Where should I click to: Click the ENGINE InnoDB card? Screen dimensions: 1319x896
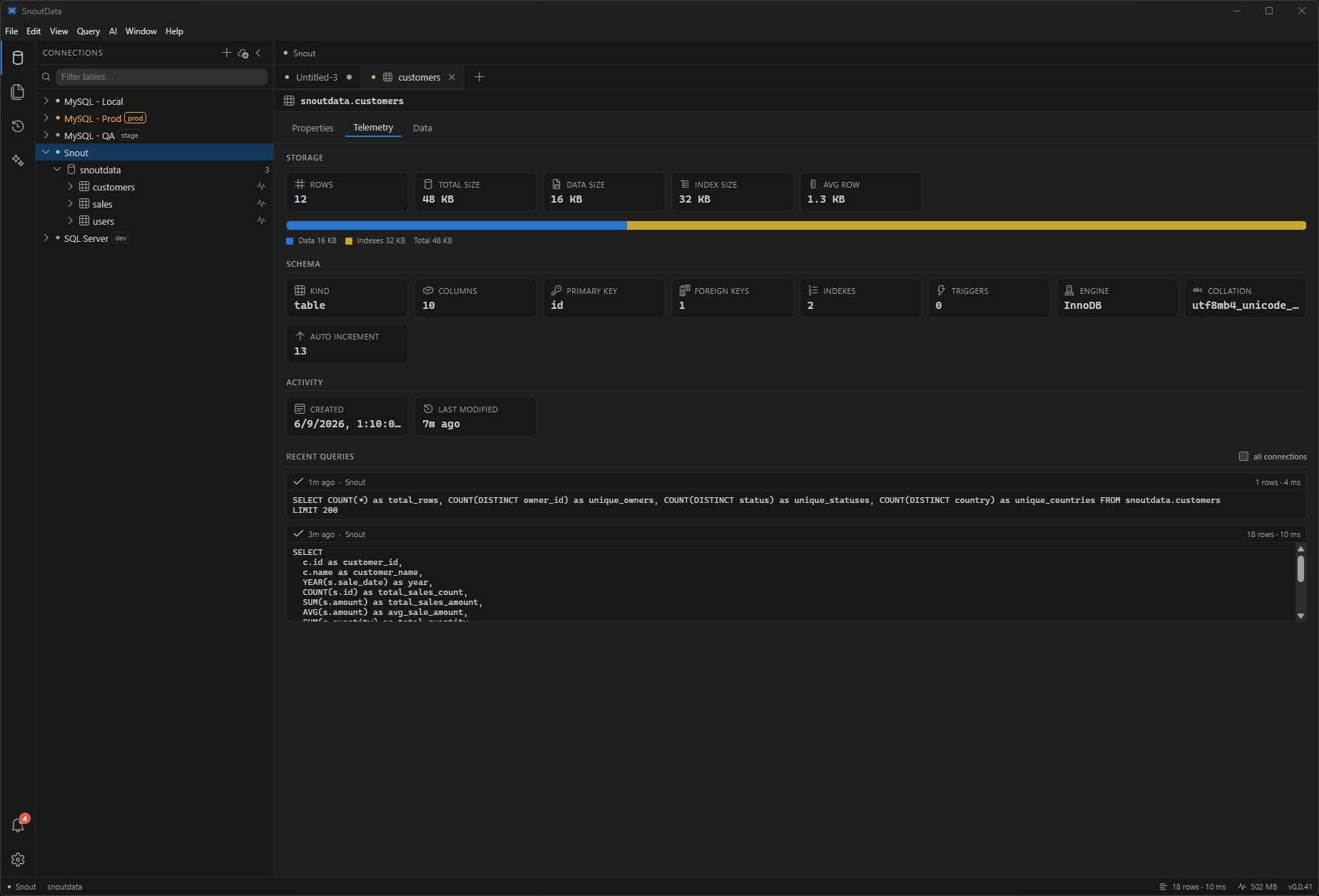1117,298
